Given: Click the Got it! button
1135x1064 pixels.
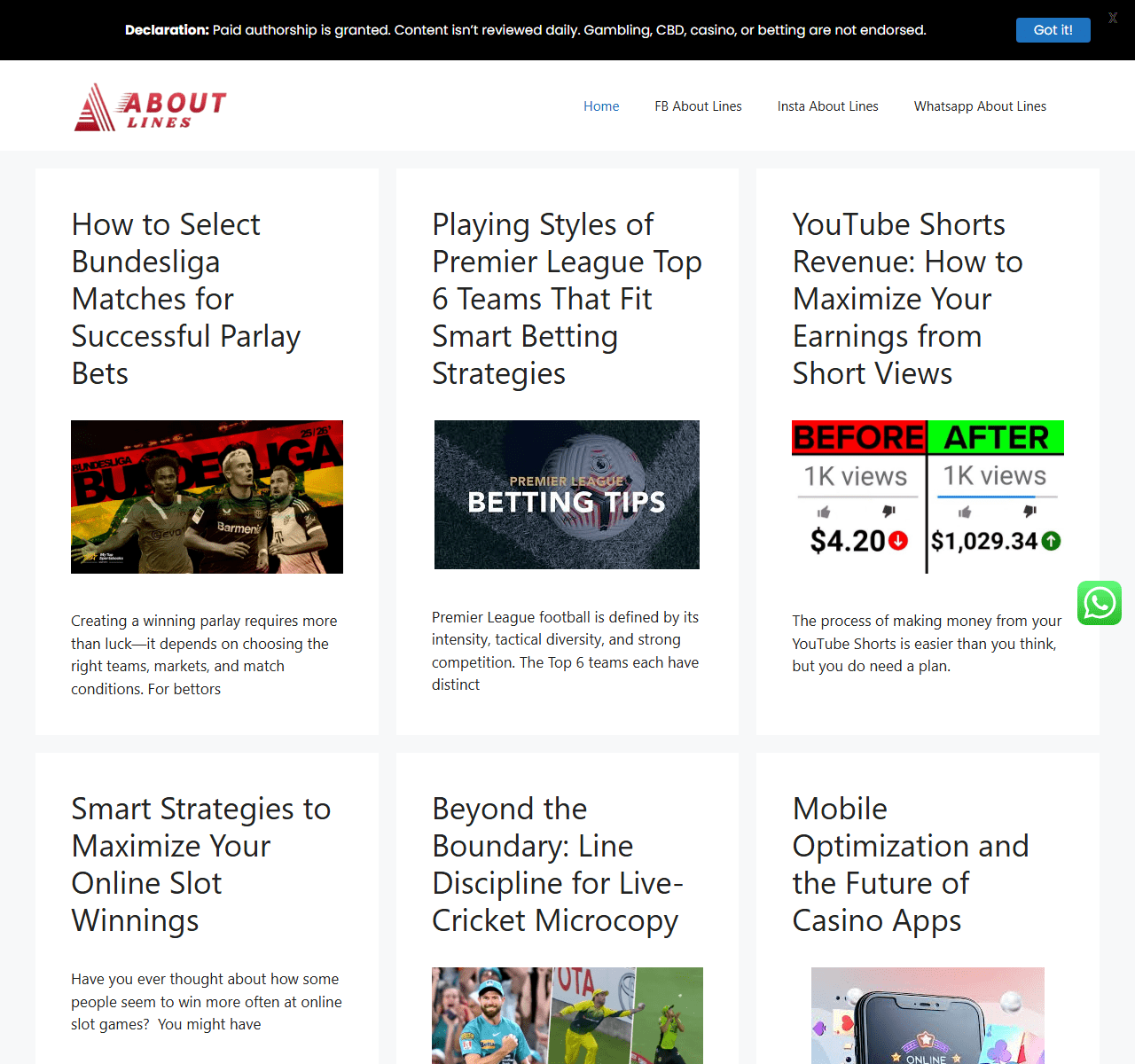Looking at the screenshot, I should 1053,29.
